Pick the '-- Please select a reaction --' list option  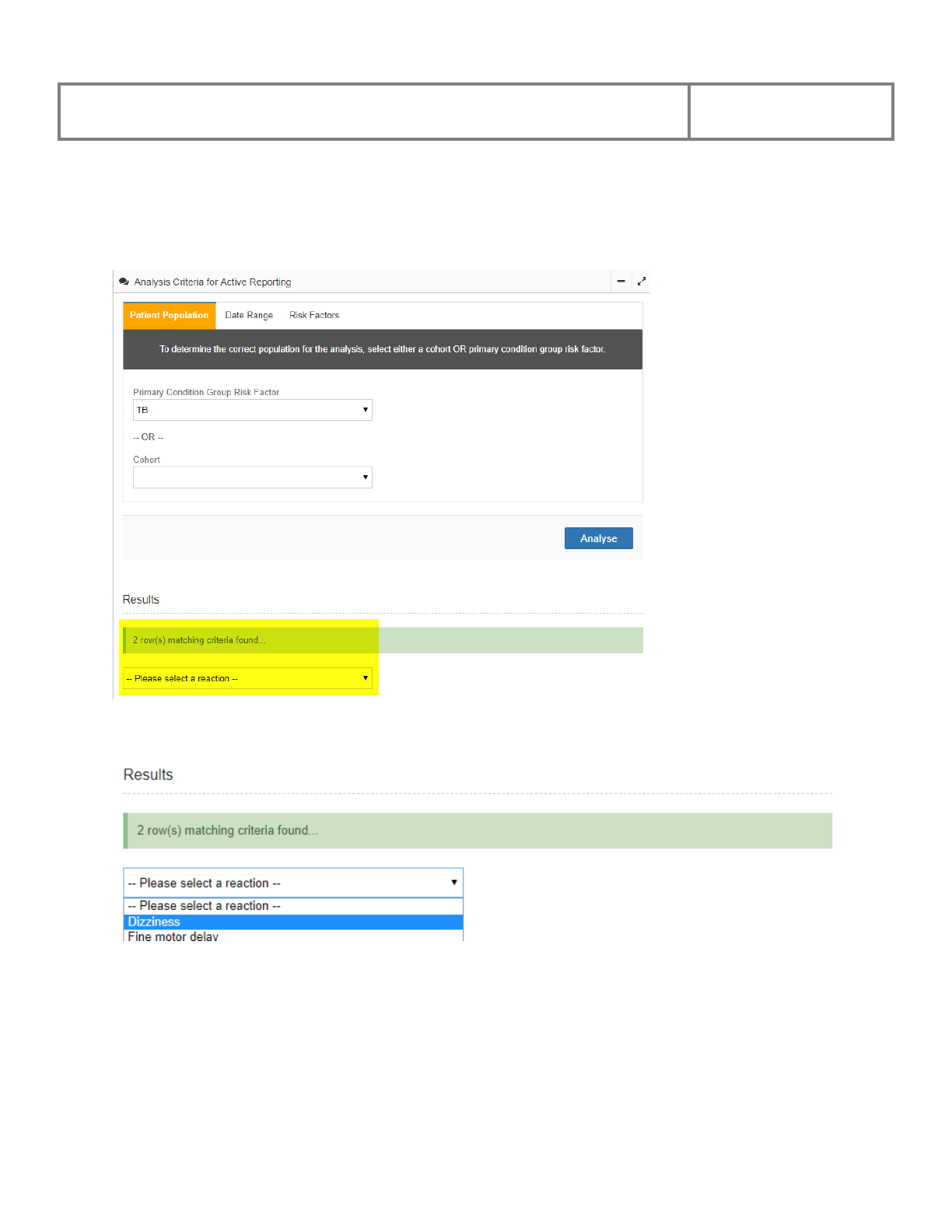pos(293,906)
